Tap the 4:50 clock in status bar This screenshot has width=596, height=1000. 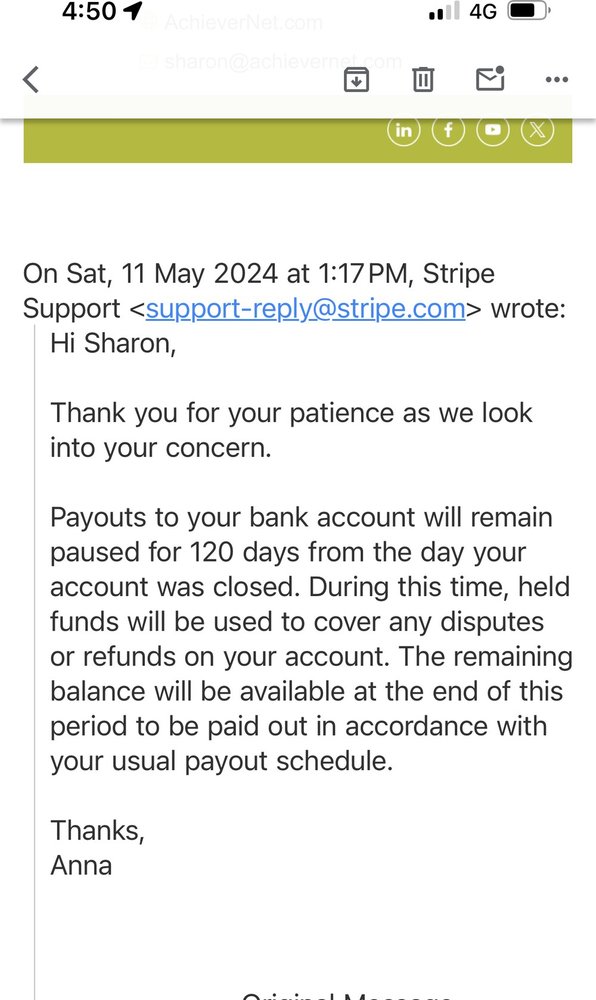pyautogui.click(x=90, y=11)
